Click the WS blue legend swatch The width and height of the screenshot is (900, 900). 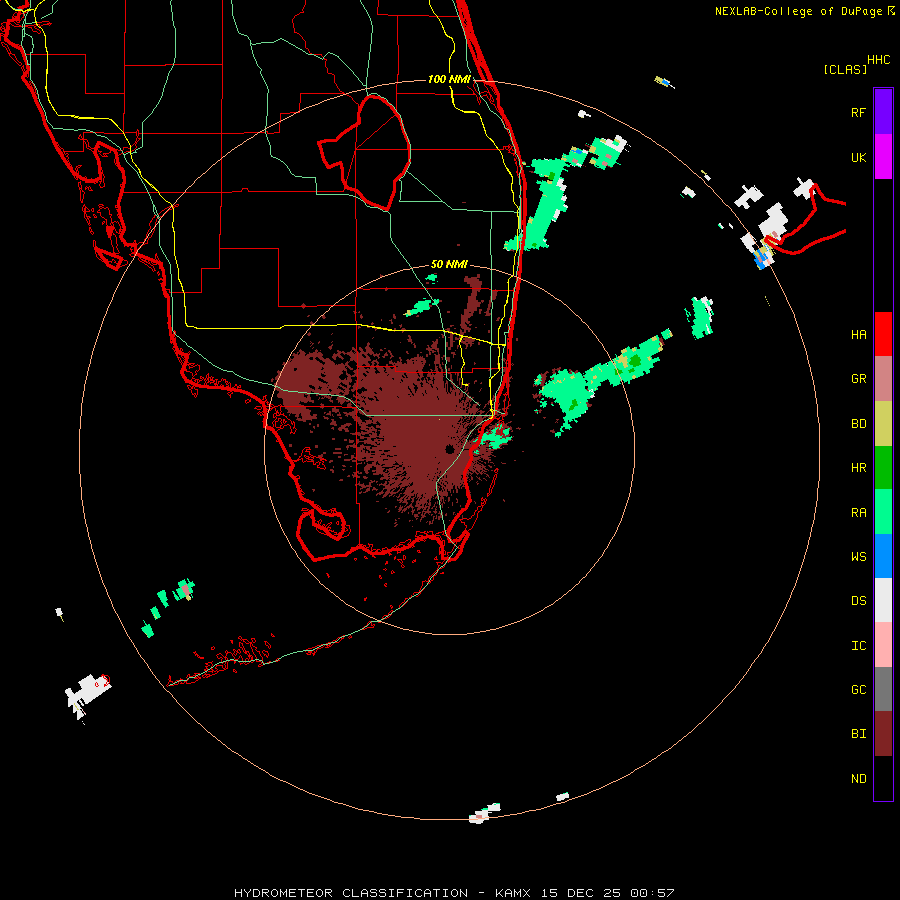[x=883, y=556]
